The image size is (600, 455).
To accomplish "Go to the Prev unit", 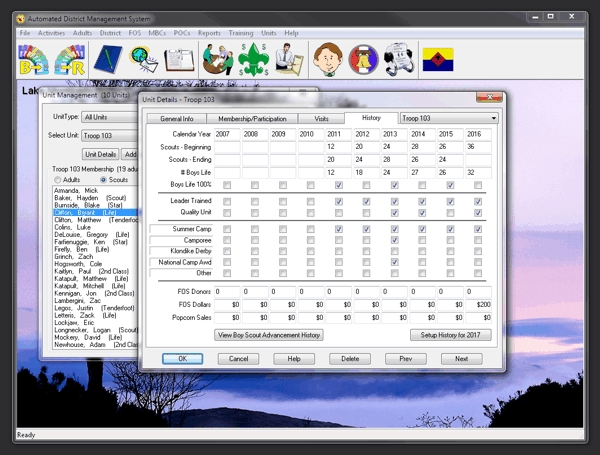I will (406, 359).
